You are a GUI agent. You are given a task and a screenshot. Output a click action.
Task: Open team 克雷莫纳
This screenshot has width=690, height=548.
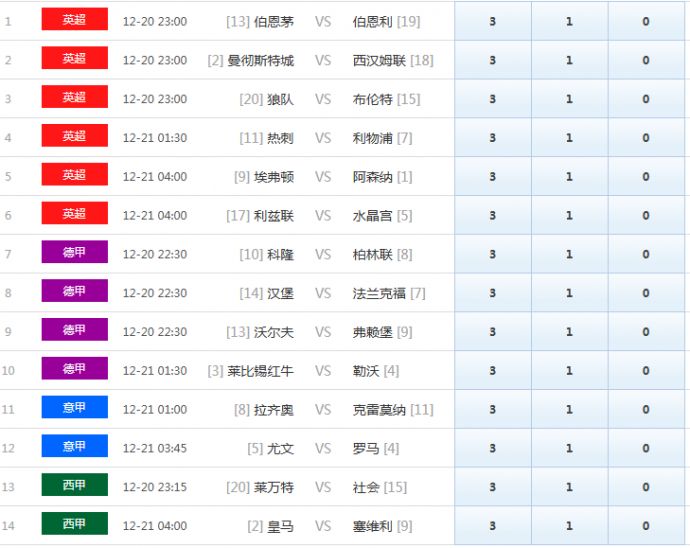[x=379, y=409]
